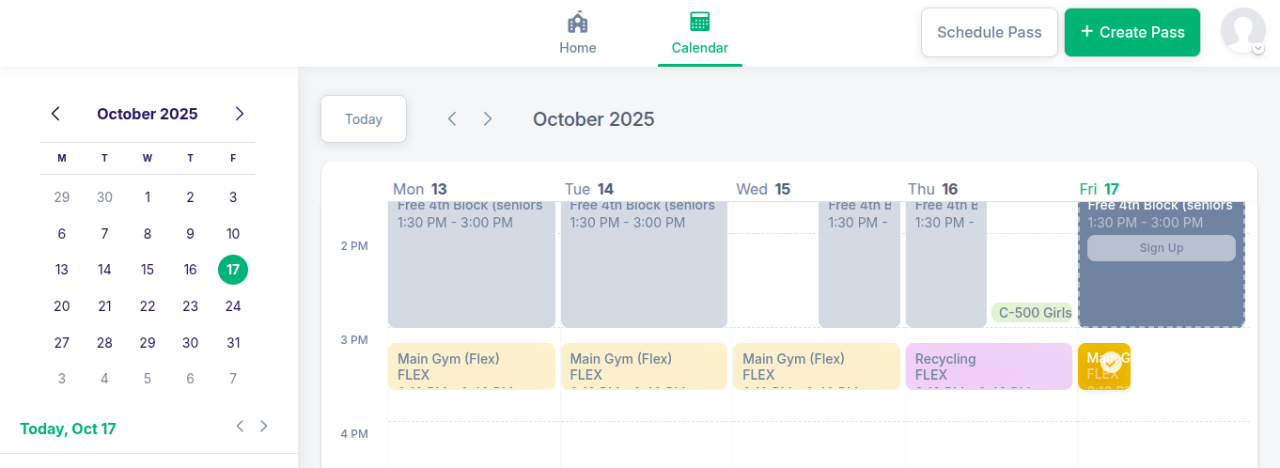
Task: Navigate to previous week in calendar view
Action: pos(452,119)
